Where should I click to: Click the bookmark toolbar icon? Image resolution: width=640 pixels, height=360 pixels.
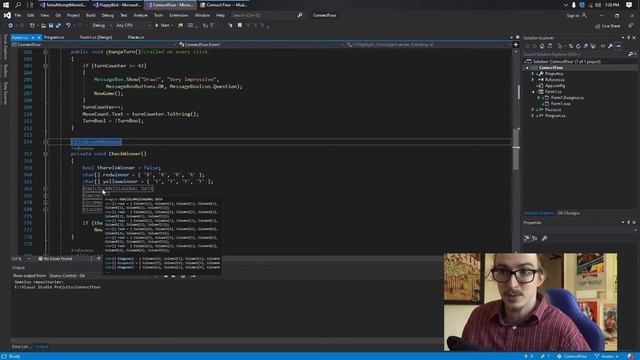coord(240,25)
